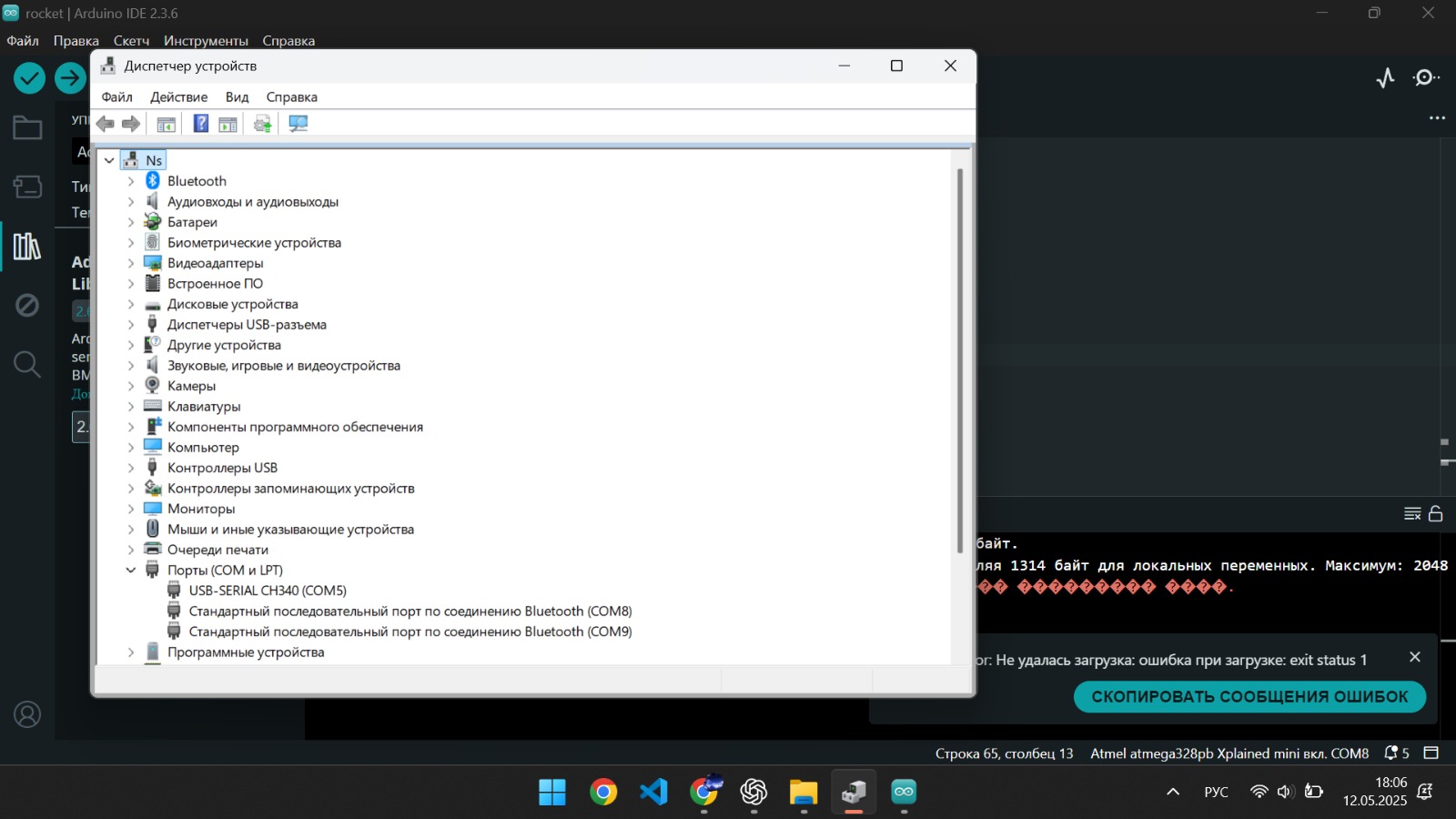Open the Boards Manager sidebar icon
The height and width of the screenshot is (819, 1456).
[27, 187]
